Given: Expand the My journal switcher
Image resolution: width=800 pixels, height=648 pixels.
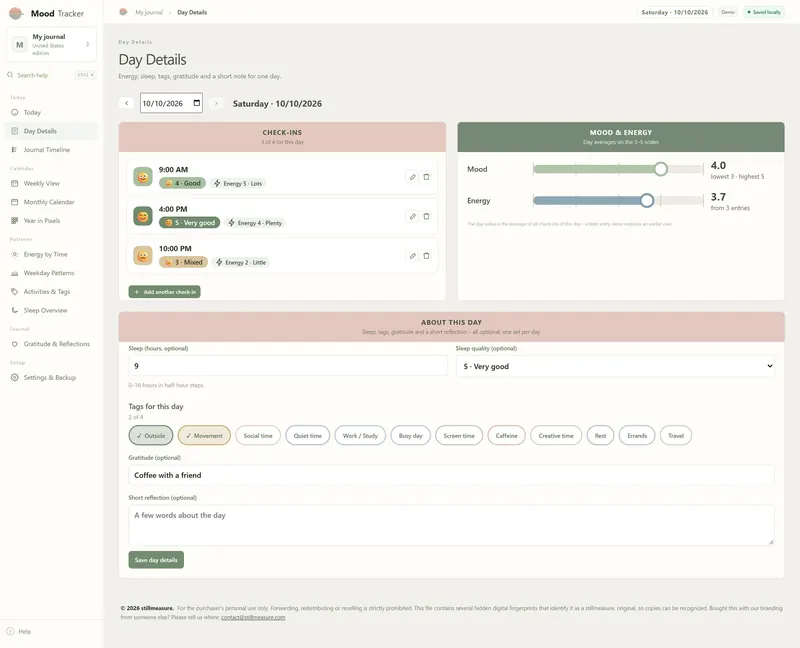Looking at the screenshot, I should (x=52, y=44).
